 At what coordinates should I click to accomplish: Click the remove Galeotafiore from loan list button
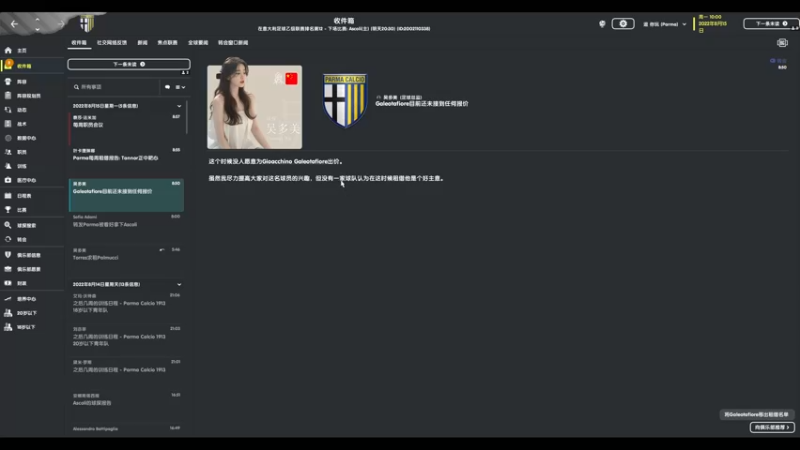pos(757,415)
